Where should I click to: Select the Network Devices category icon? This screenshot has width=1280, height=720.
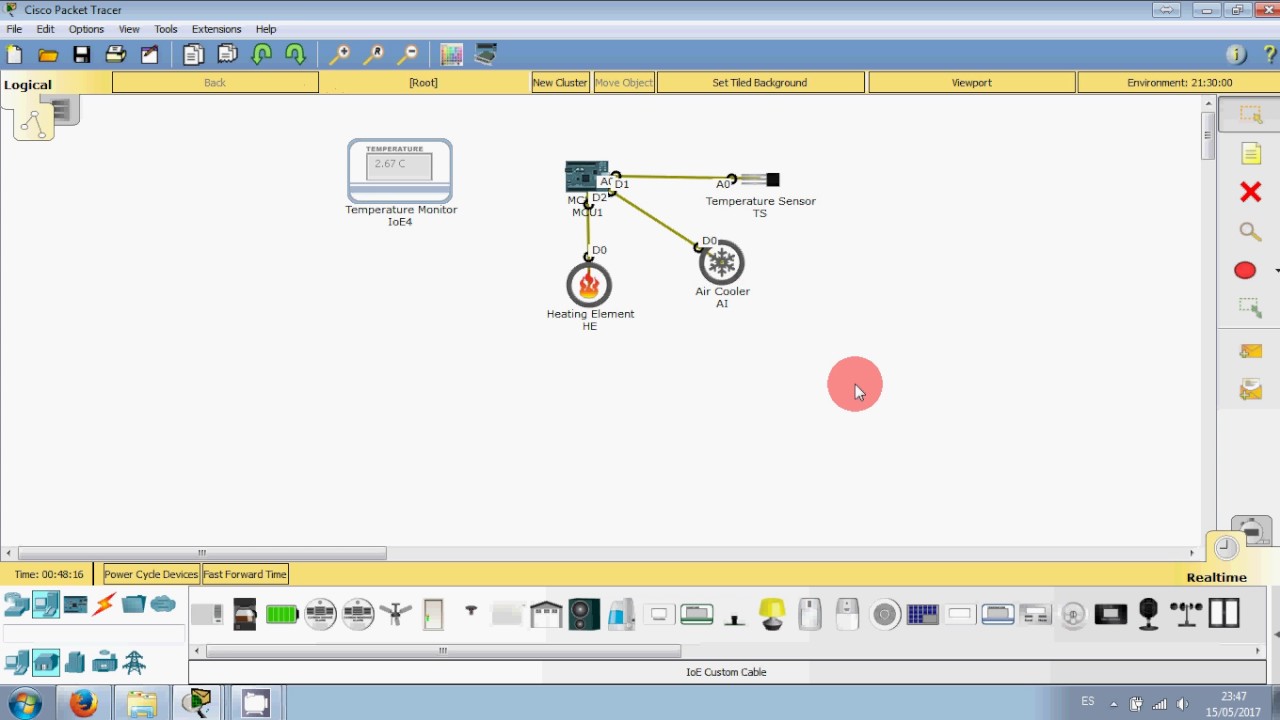[17, 604]
